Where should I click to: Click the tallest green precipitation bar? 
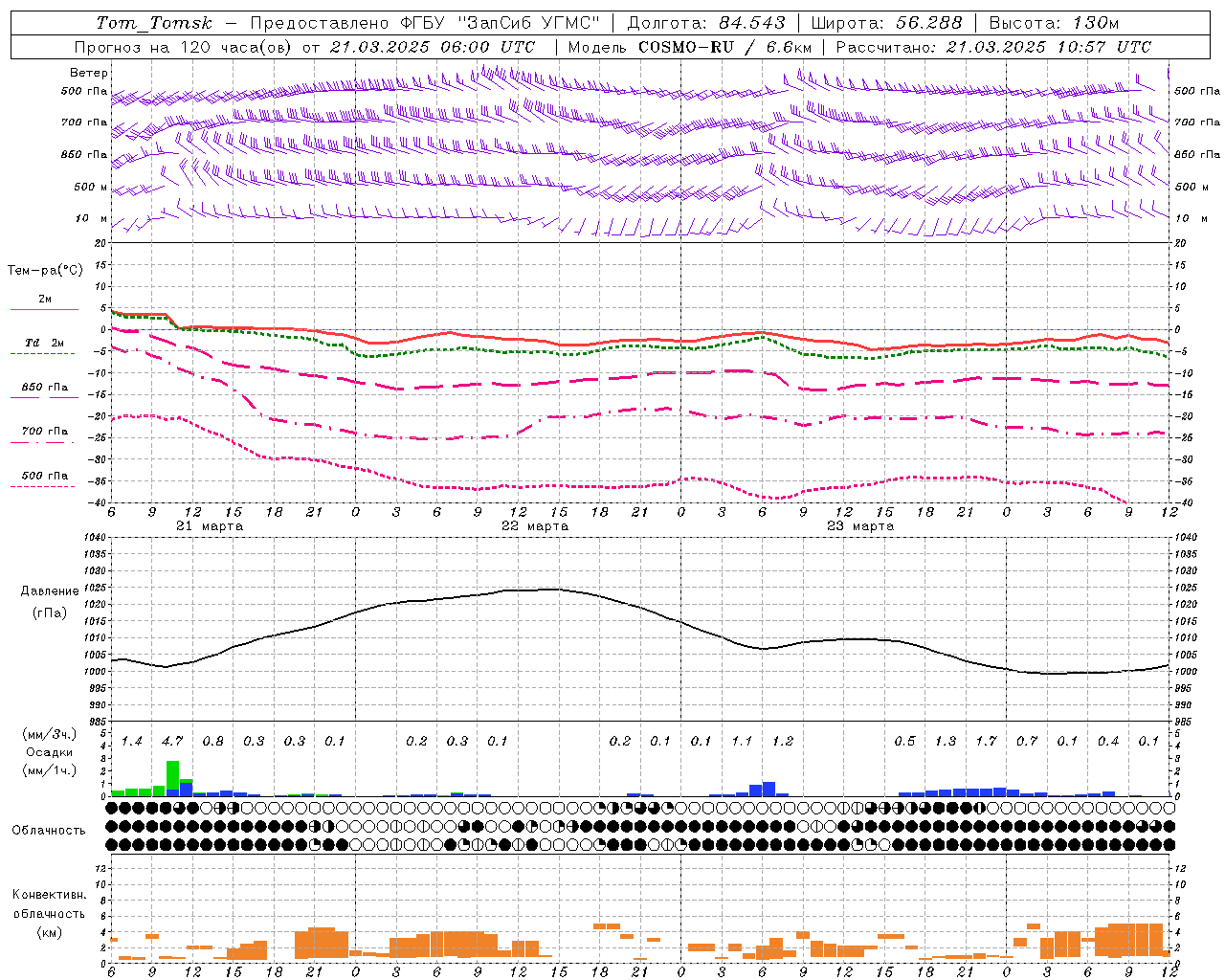point(172,778)
